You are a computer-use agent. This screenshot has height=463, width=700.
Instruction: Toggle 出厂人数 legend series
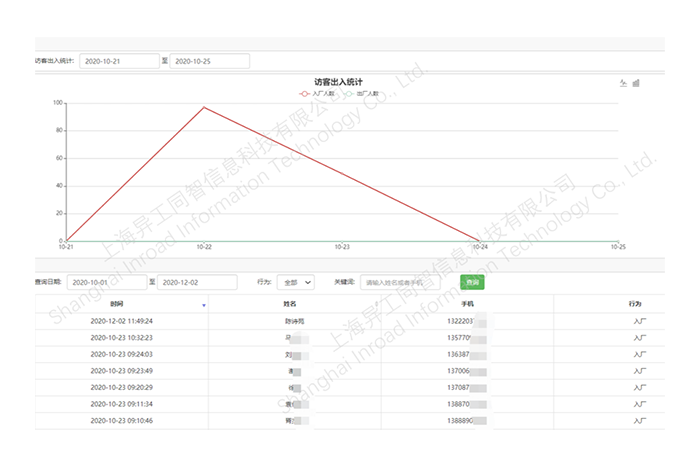[359, 93]
